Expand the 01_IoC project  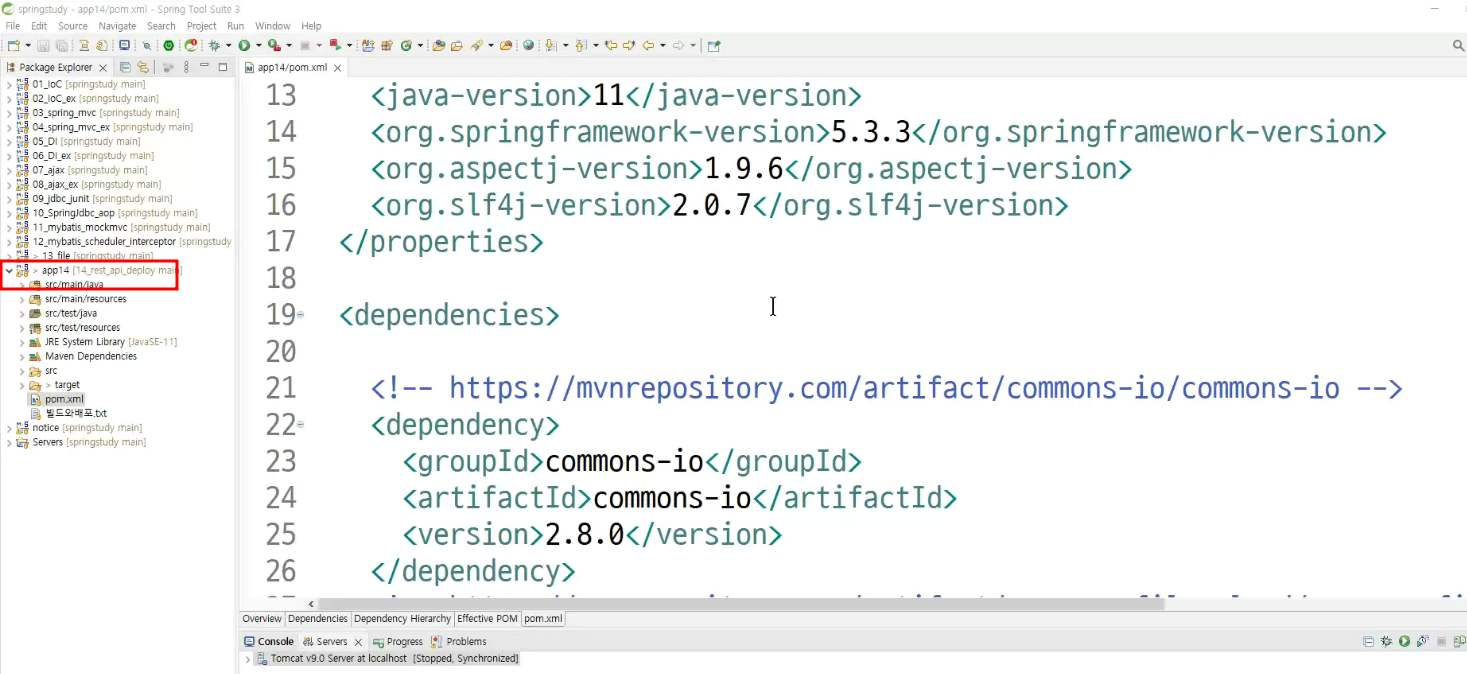point(9,85)
